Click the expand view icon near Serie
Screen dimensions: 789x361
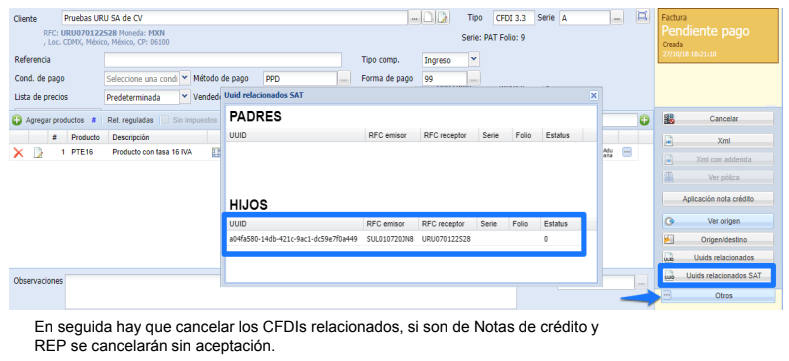642,16
